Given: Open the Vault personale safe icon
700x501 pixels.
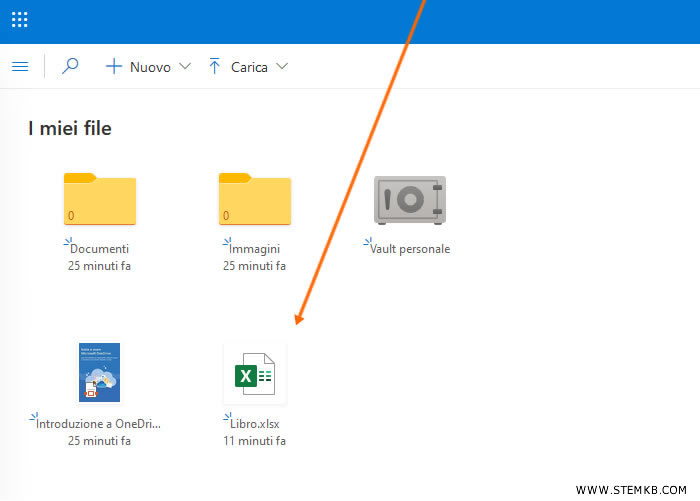Looking at the screenshot, I should coord(410,199).
